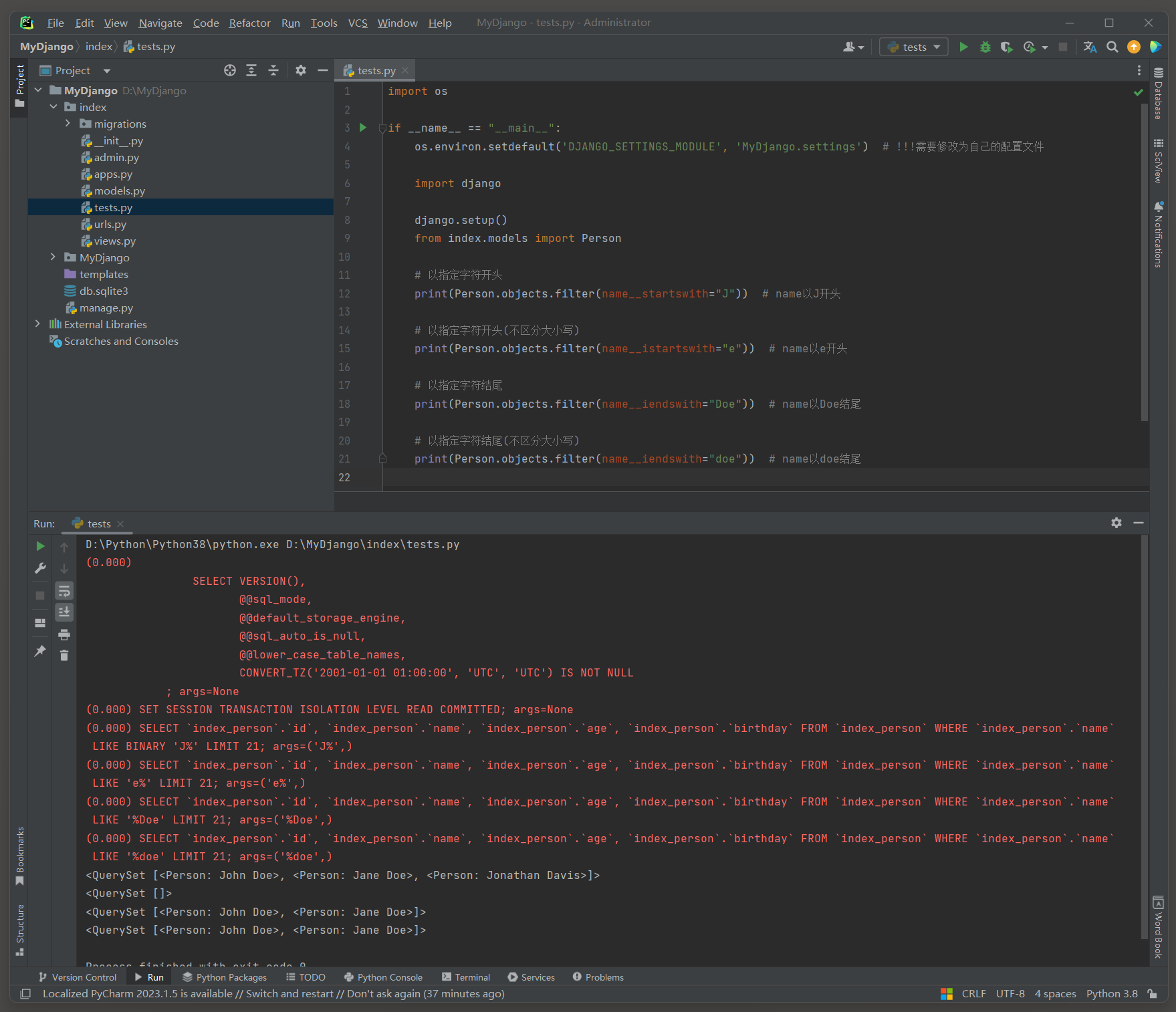Image resolution: width=1176 pixels, height=1012 pixels.
Task: Open the user account icon menu
Action: click(x=853, y=47)
